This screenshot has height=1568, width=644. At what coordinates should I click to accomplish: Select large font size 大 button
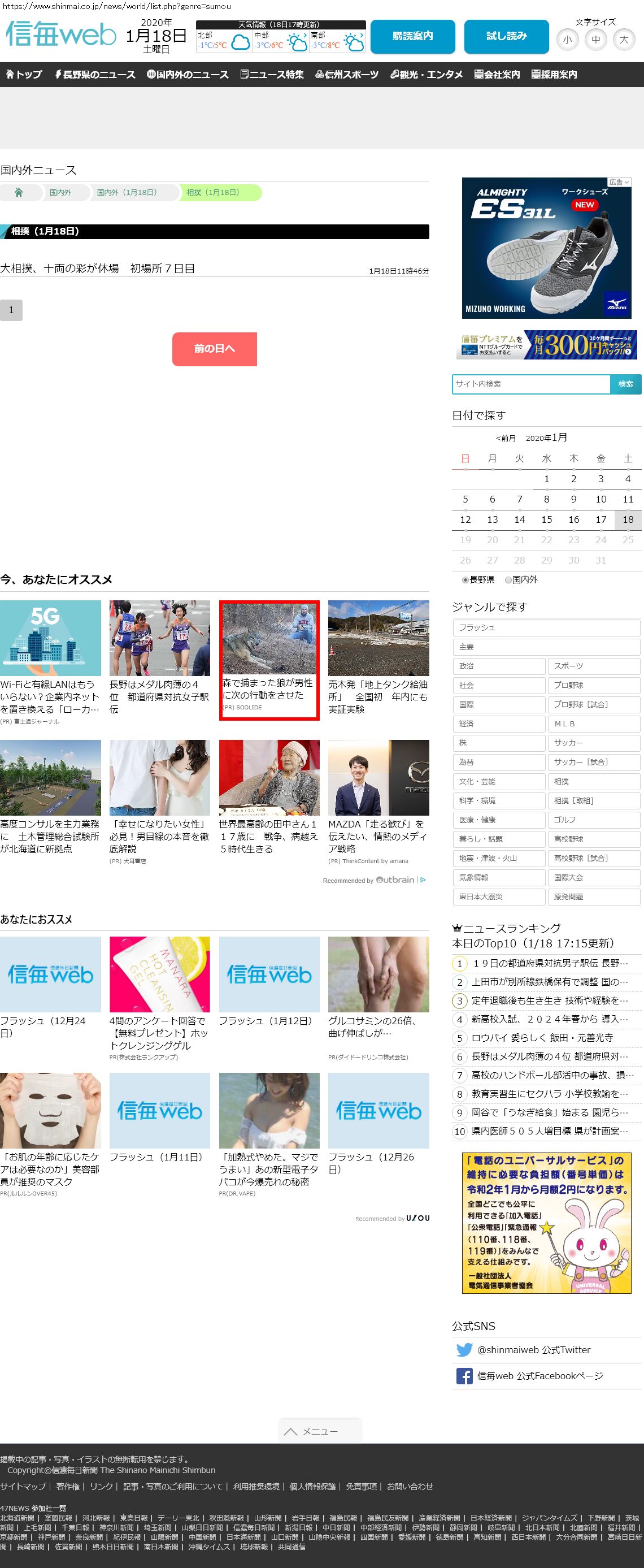[x=623, y=40]
